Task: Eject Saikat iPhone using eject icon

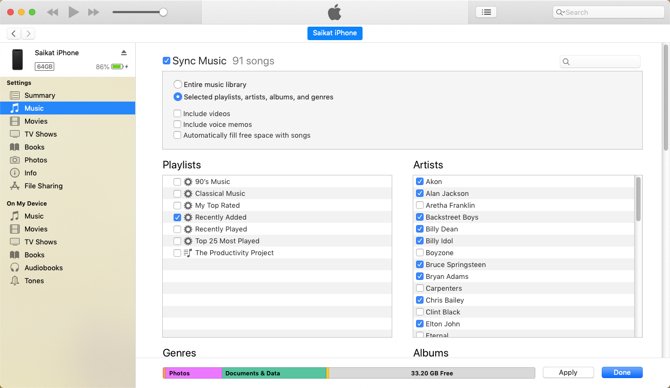Action: tap(123, 53)
